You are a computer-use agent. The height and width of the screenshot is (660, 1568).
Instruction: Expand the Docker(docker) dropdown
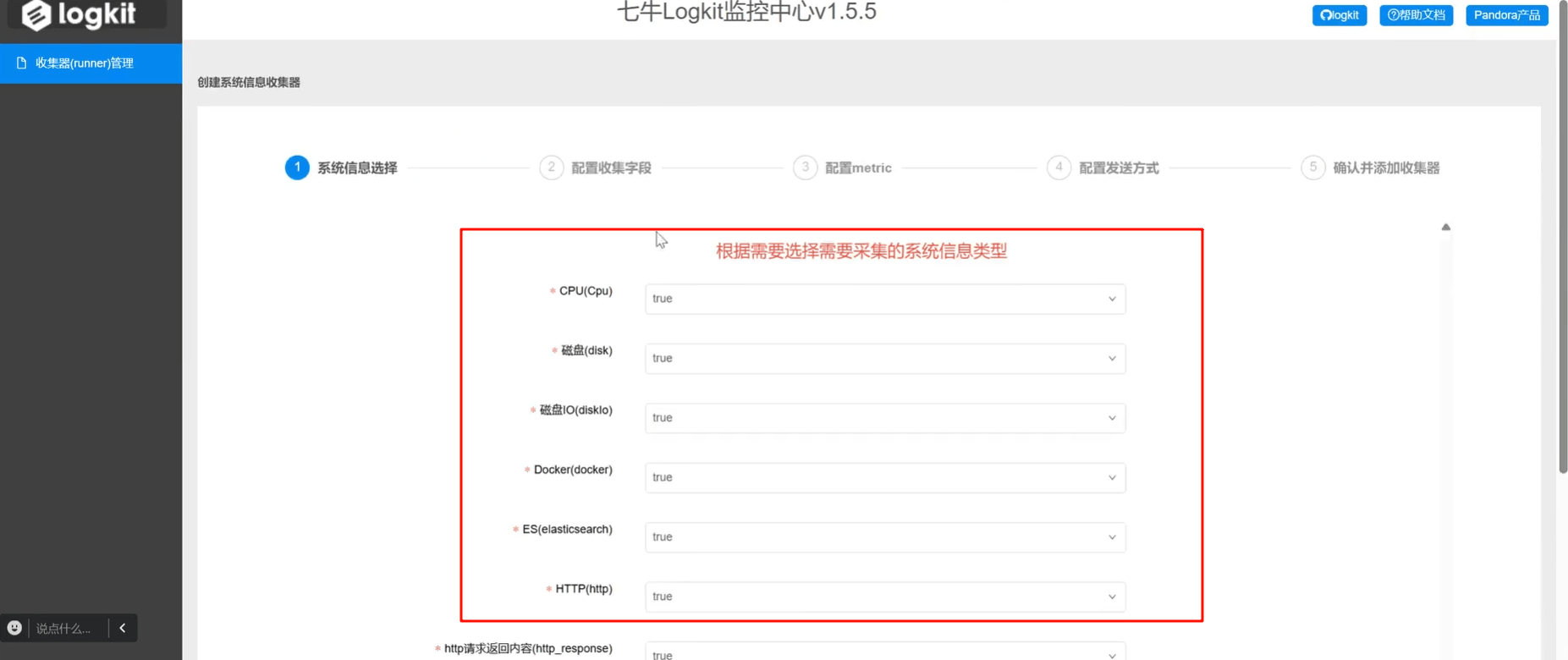pos(885,477)
